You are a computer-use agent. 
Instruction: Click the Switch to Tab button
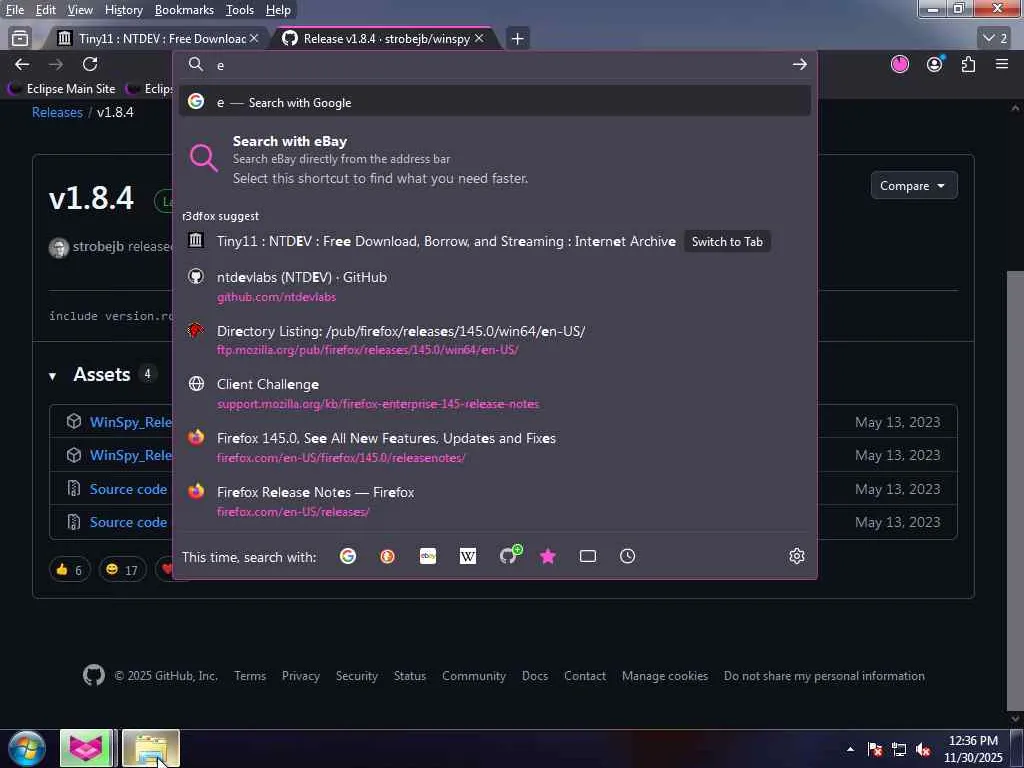point(727,242)
